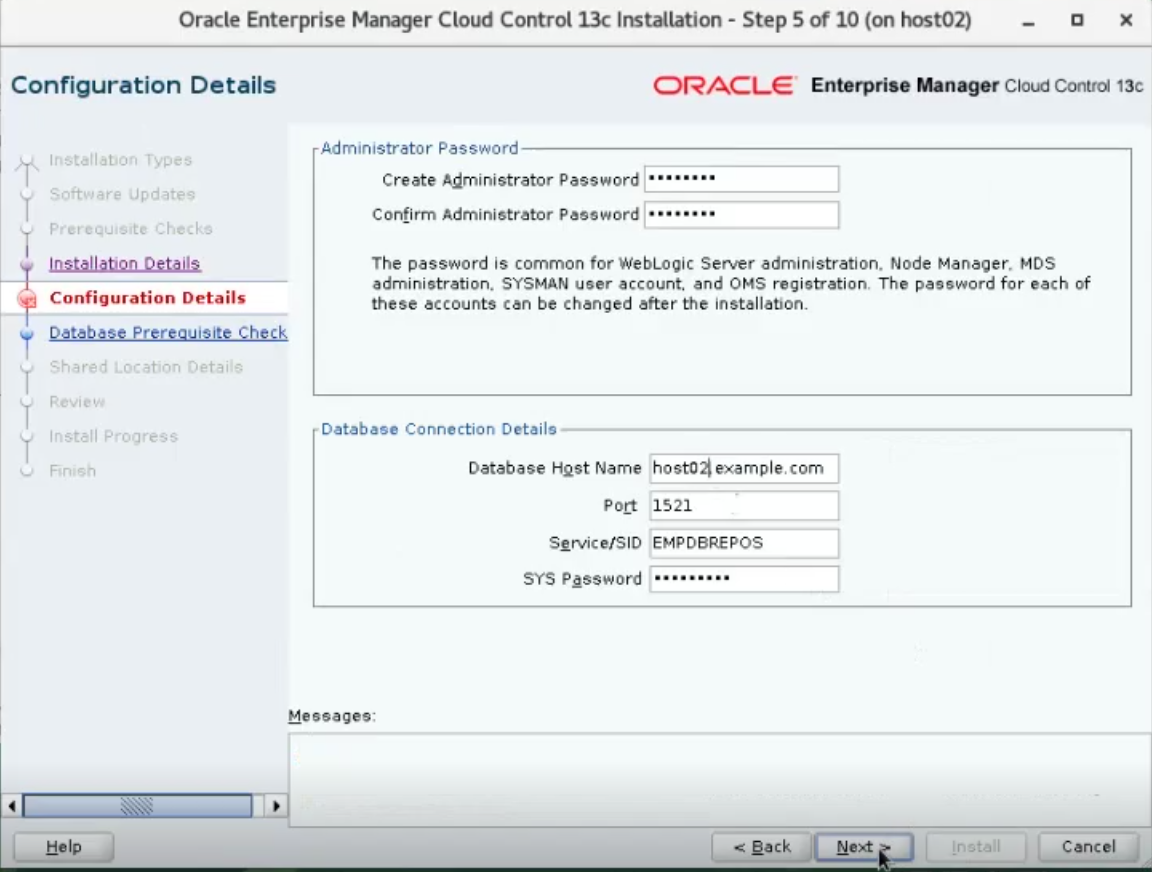Click the Prerequisite Checks step
The height and width of the screenshot is (872, 1152).
tap(131, 228)
